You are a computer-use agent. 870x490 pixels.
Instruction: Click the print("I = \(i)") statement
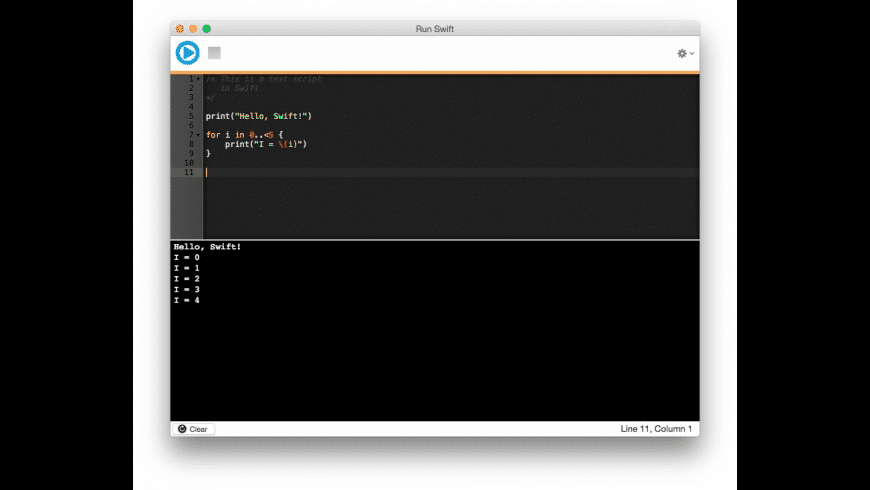tap(266, 144)
